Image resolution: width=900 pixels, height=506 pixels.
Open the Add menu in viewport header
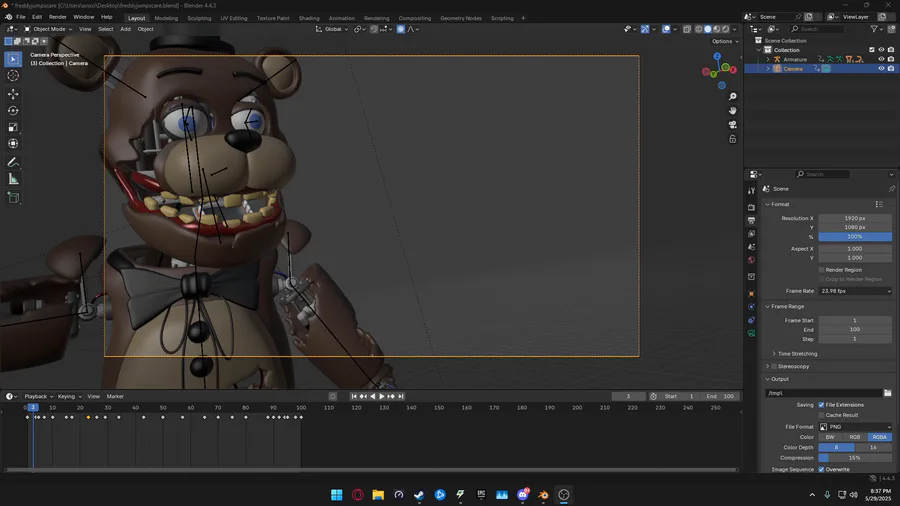click(x=125, y=29)
